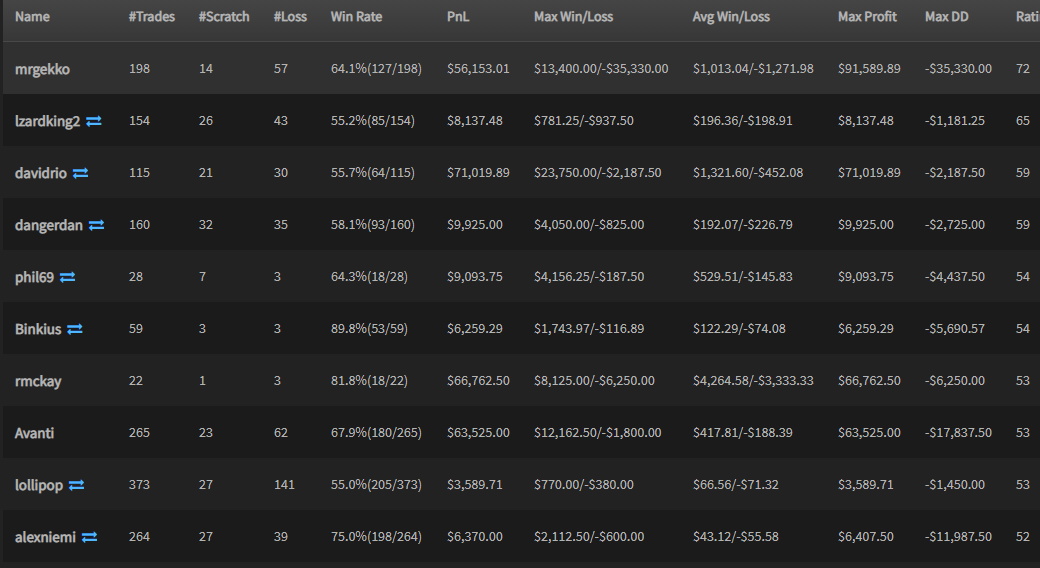
Task: Open trader profile Avanti
Action: pyautogui.click(x=34, y=433)
